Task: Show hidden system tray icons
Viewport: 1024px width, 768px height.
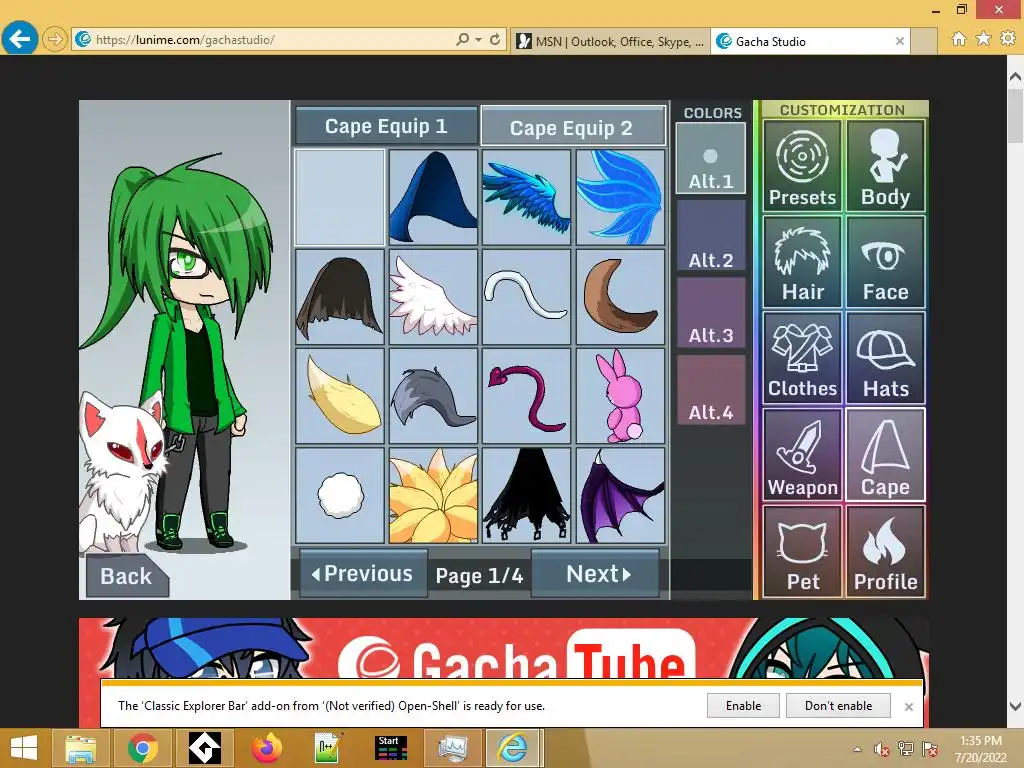Action: [857, 749]
